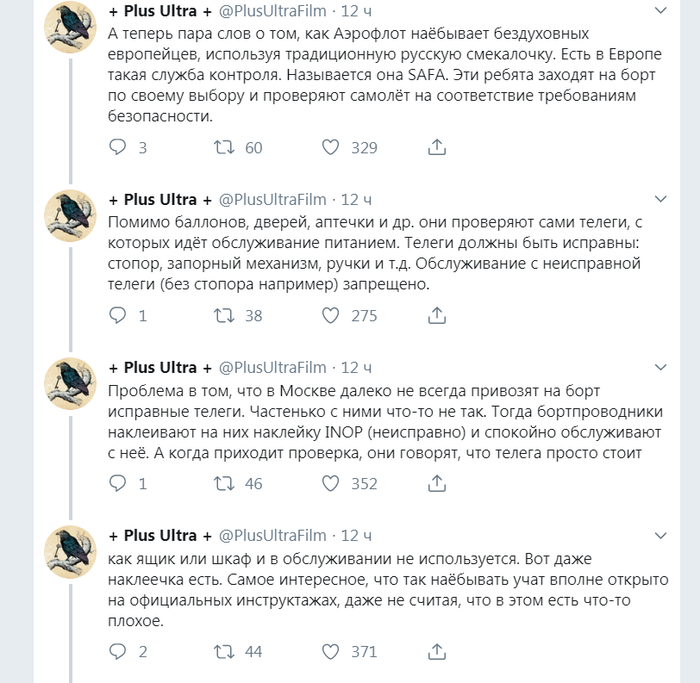Click @PlusUltraFilm handle in second tweet
Image resolution: width=700 pixels, height=683 pixels.
pos(272,199)
